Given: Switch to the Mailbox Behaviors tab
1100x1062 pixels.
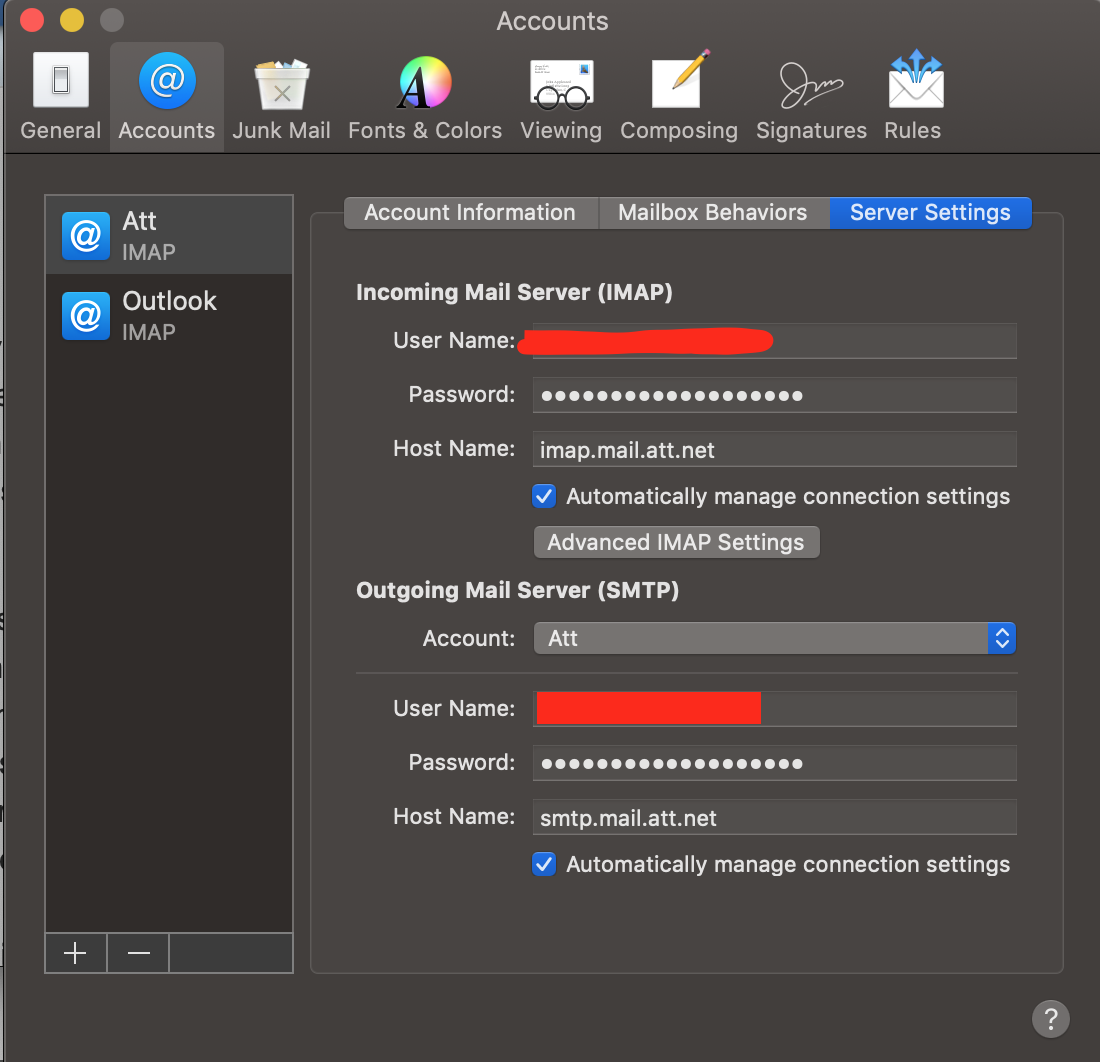Looking at the screenshot, I should 713,213.
